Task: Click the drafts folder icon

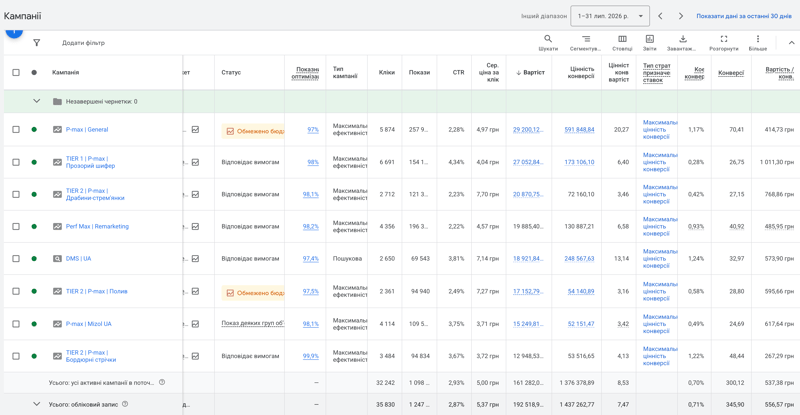Action: pos(58,102)
